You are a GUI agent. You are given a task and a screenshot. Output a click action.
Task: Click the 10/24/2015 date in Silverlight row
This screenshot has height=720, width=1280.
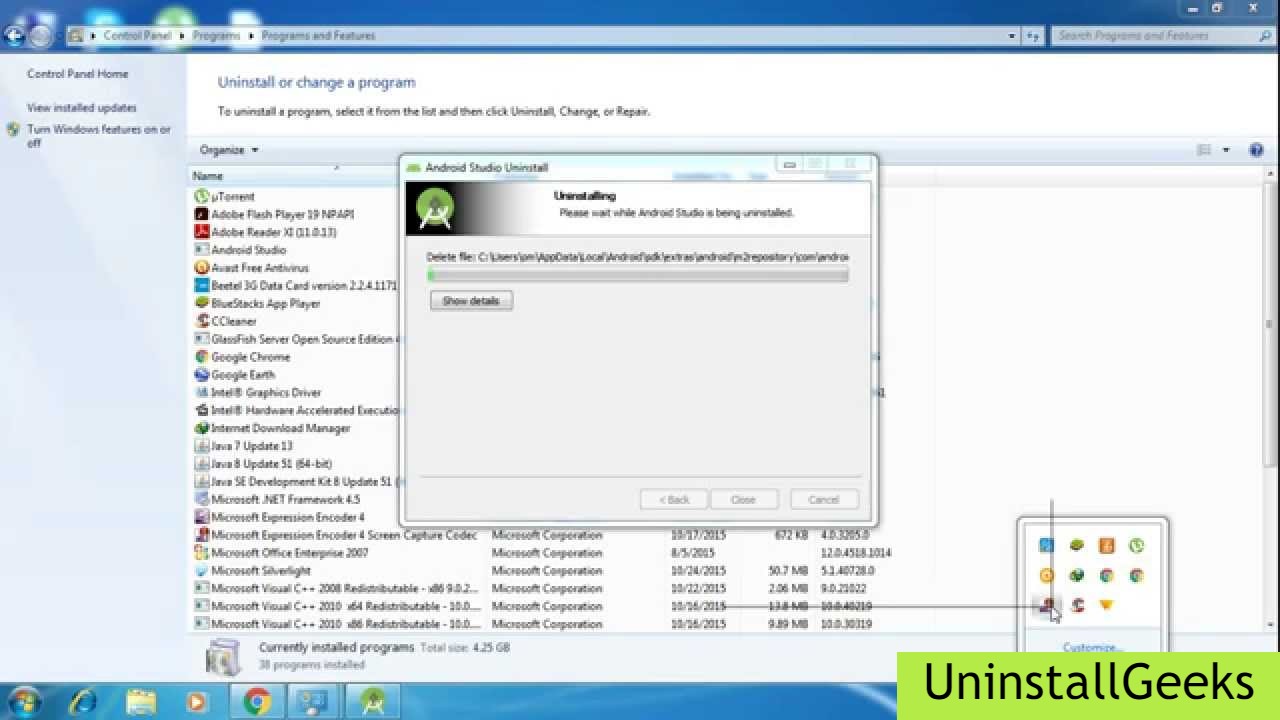point(698,571)
